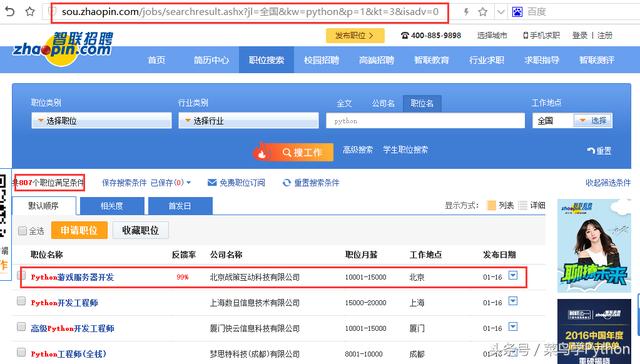Click keyword input containing python
This screenshot has width=640, height=364.
tap(425, 121)
